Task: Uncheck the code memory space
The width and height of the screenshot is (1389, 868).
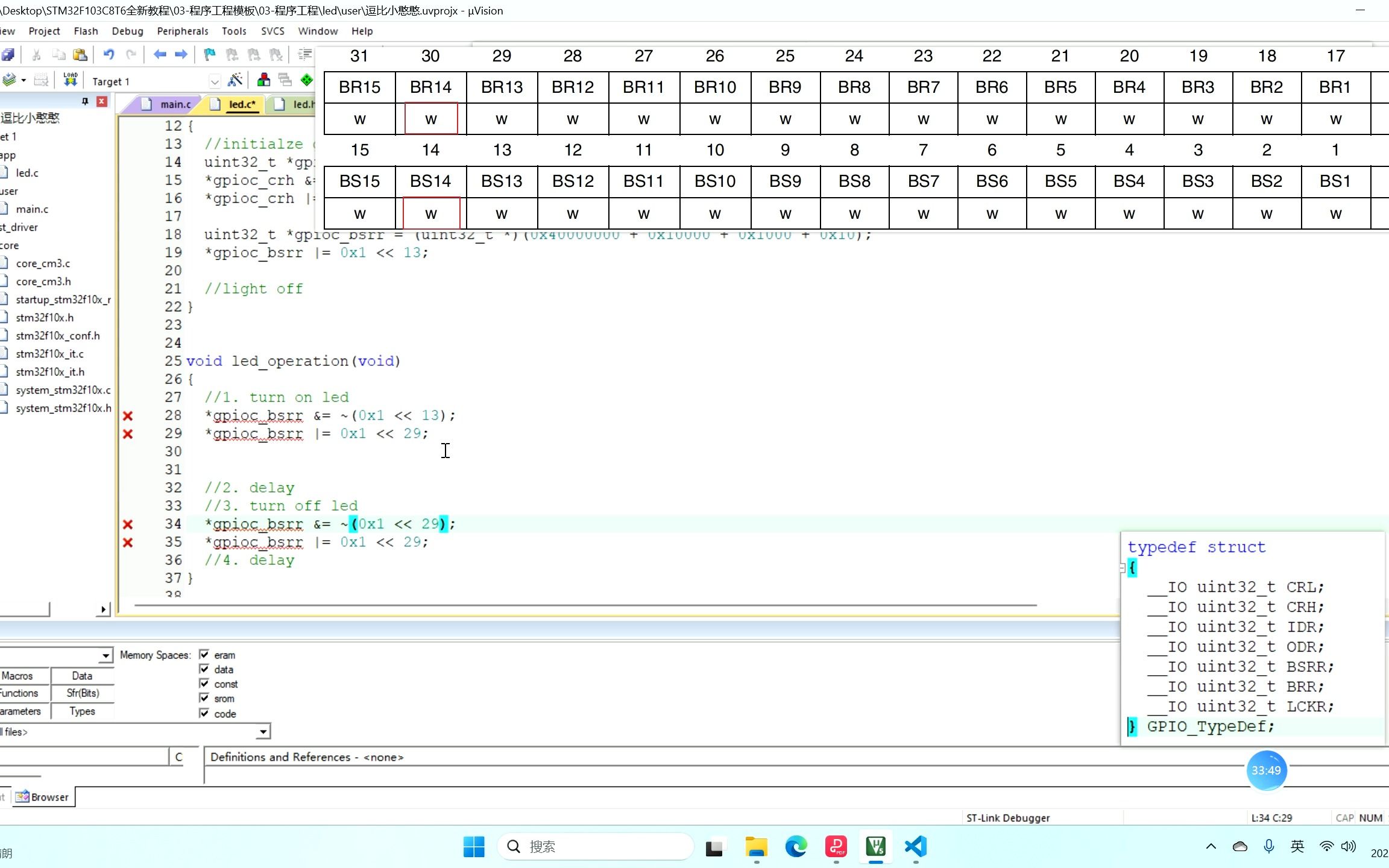Action: tap(204, 713)
